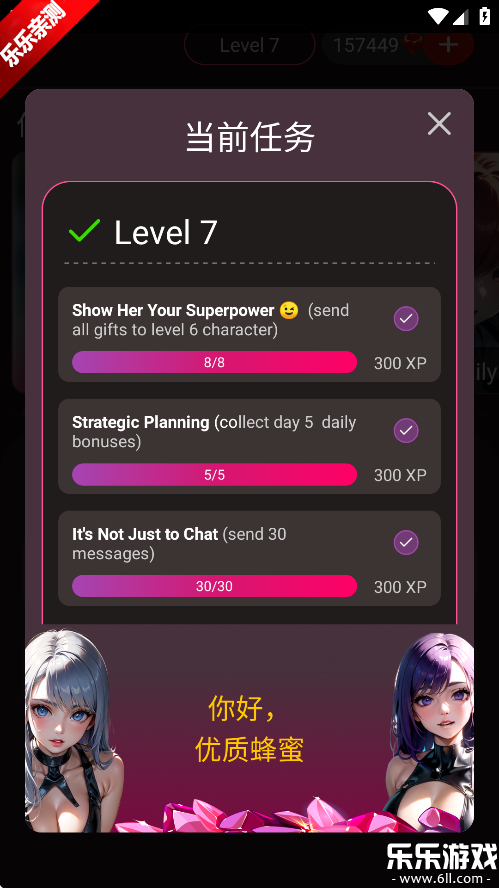
Task: Click the 5/5 daily bonuses progress bar
Action: (x=214, y=475)
